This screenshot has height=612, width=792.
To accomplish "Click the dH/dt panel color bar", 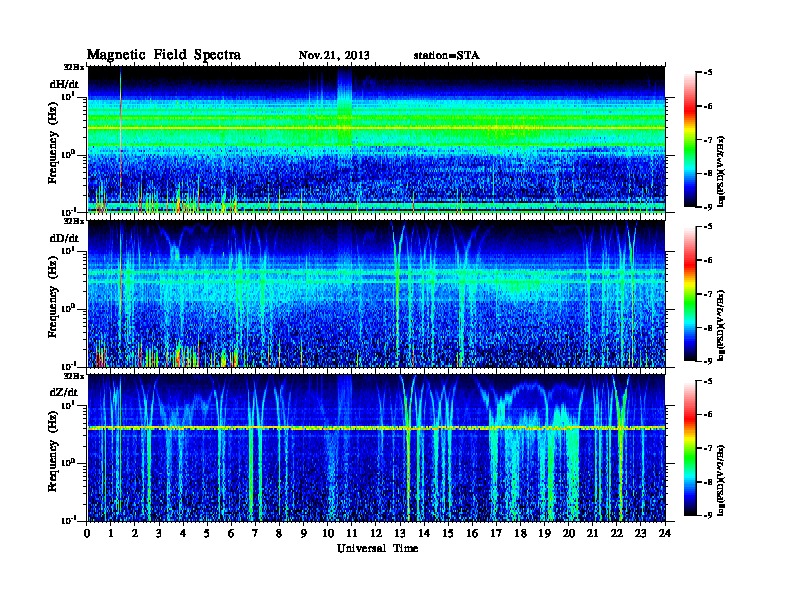I will (690, 139).
